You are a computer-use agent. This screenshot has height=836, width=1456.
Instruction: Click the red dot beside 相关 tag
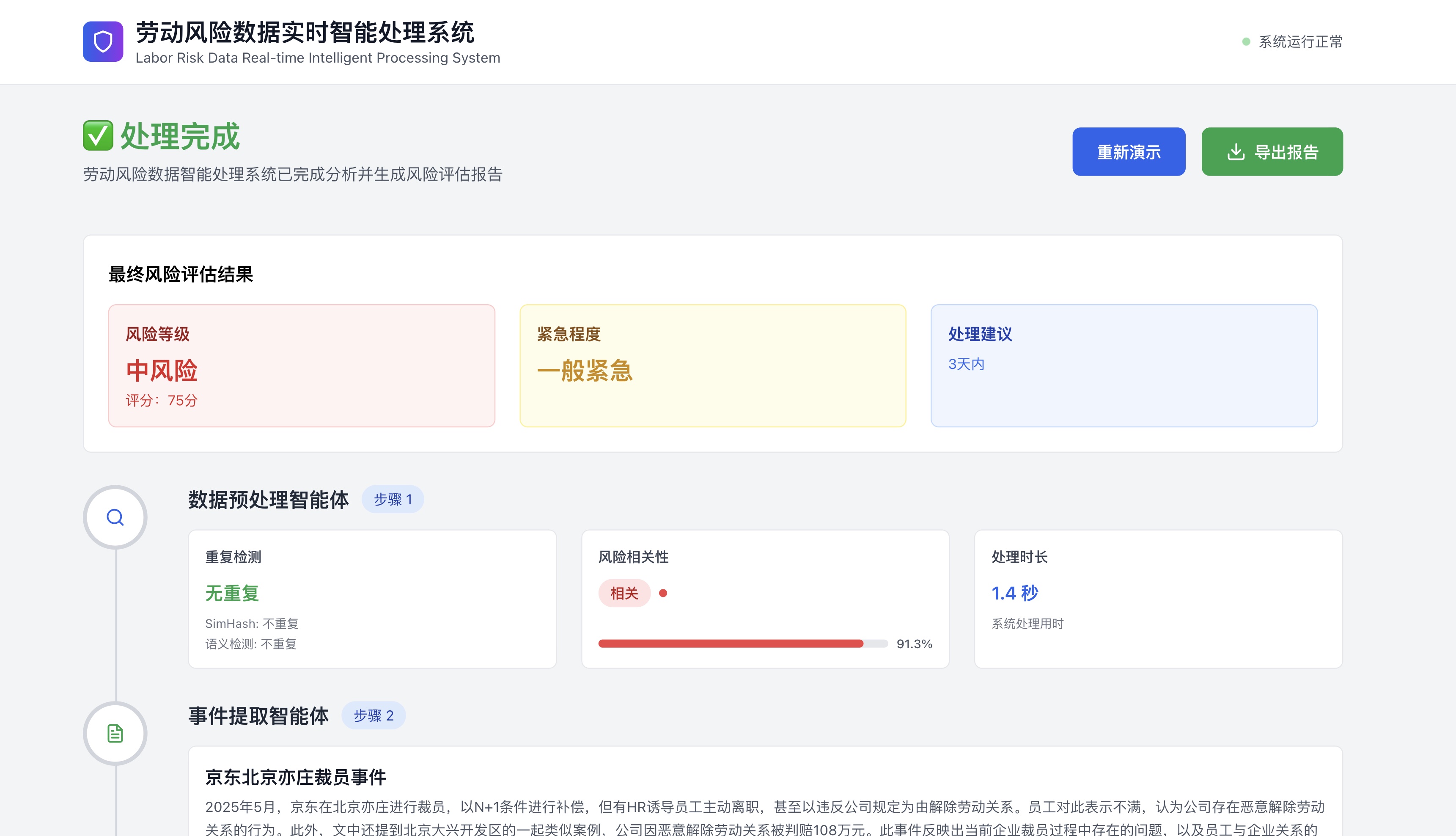coord(663,593)
